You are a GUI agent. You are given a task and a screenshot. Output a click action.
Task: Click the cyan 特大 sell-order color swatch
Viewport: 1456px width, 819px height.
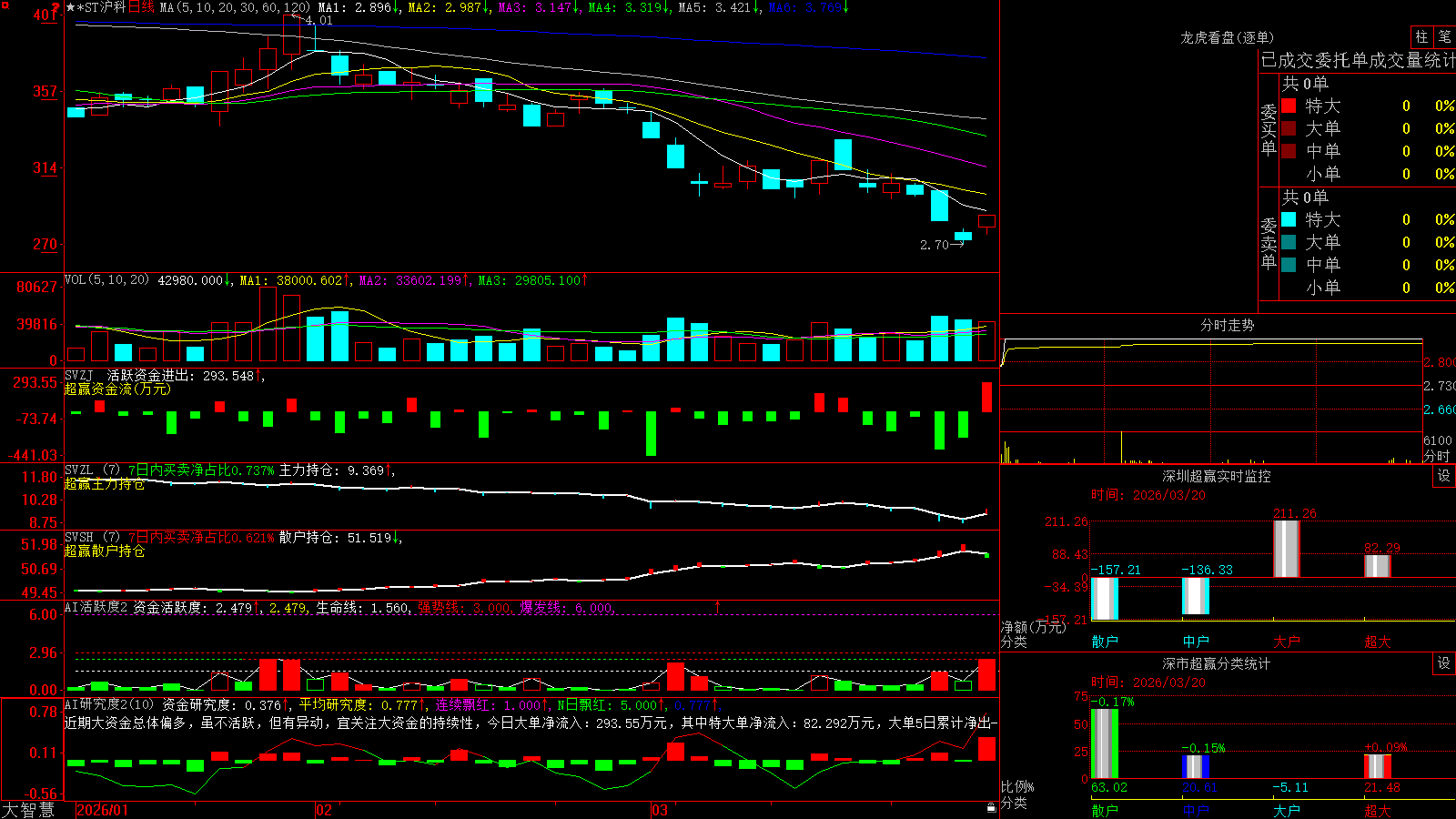click(1289, 219)
